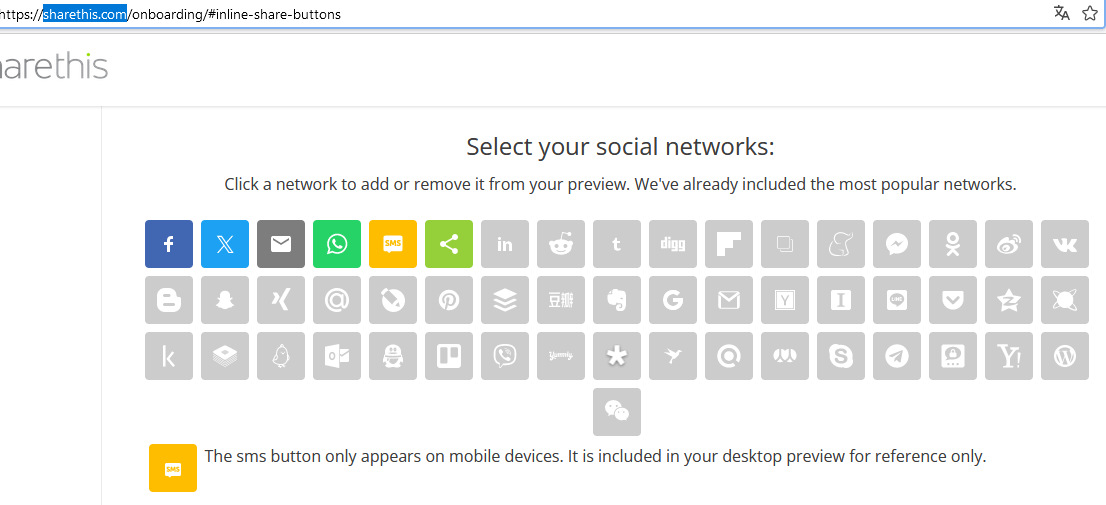Enable the Pinterest share button
The width and height of the screenshot is (1106, 505).
pyautogui.click(x=449, y=300)
